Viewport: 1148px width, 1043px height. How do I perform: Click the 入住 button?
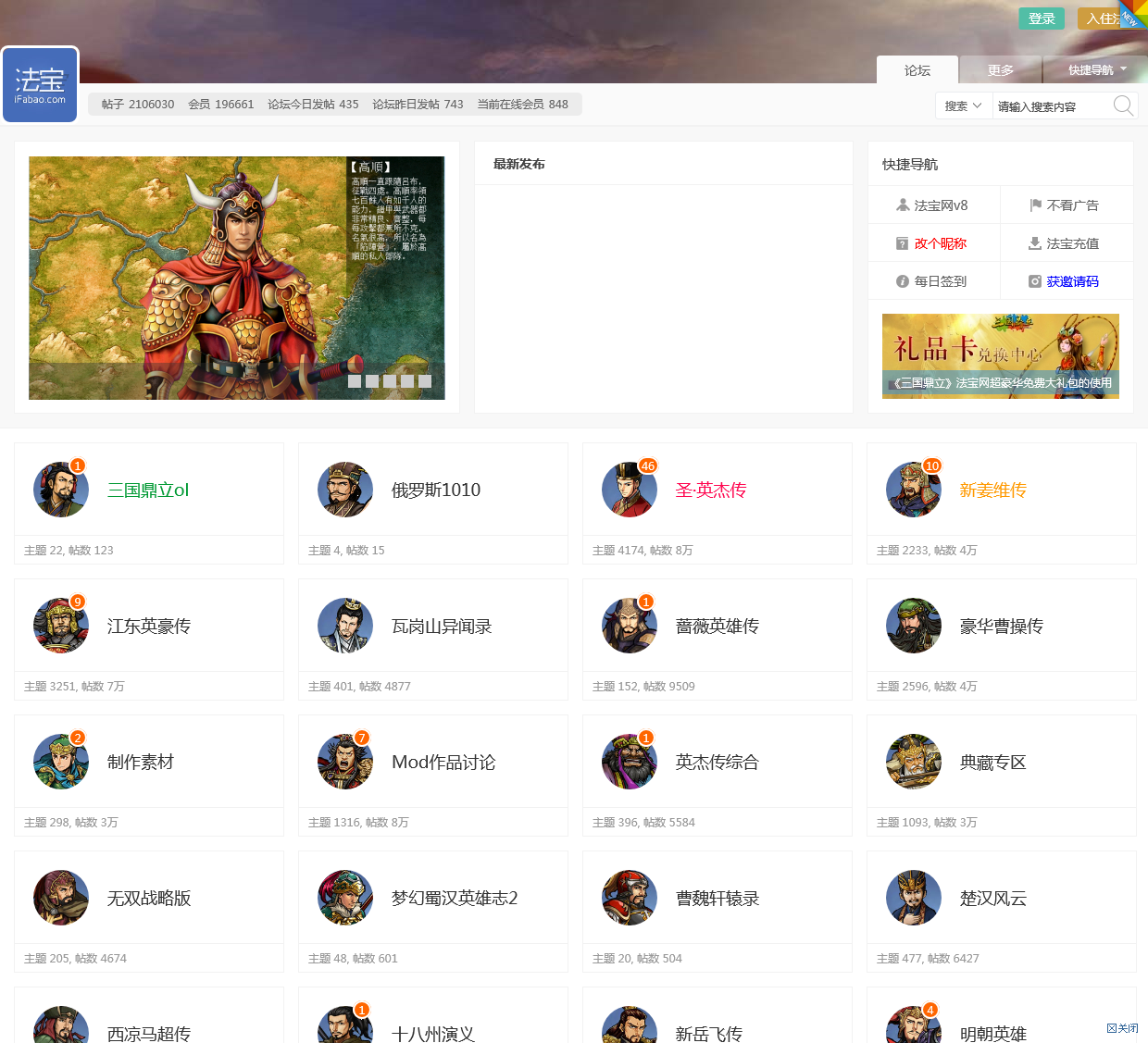click(x=1102, y=19)
